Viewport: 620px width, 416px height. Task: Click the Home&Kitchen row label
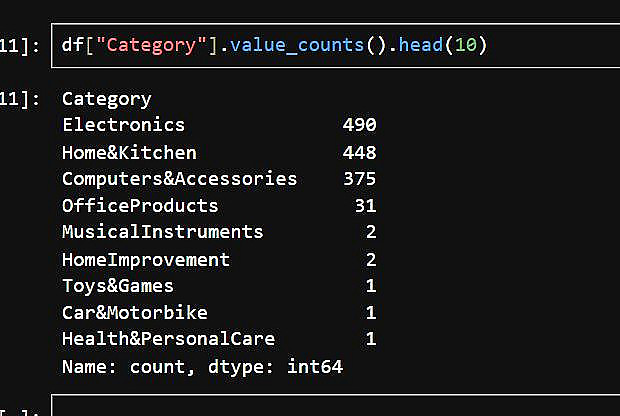[x=129, y=152]
